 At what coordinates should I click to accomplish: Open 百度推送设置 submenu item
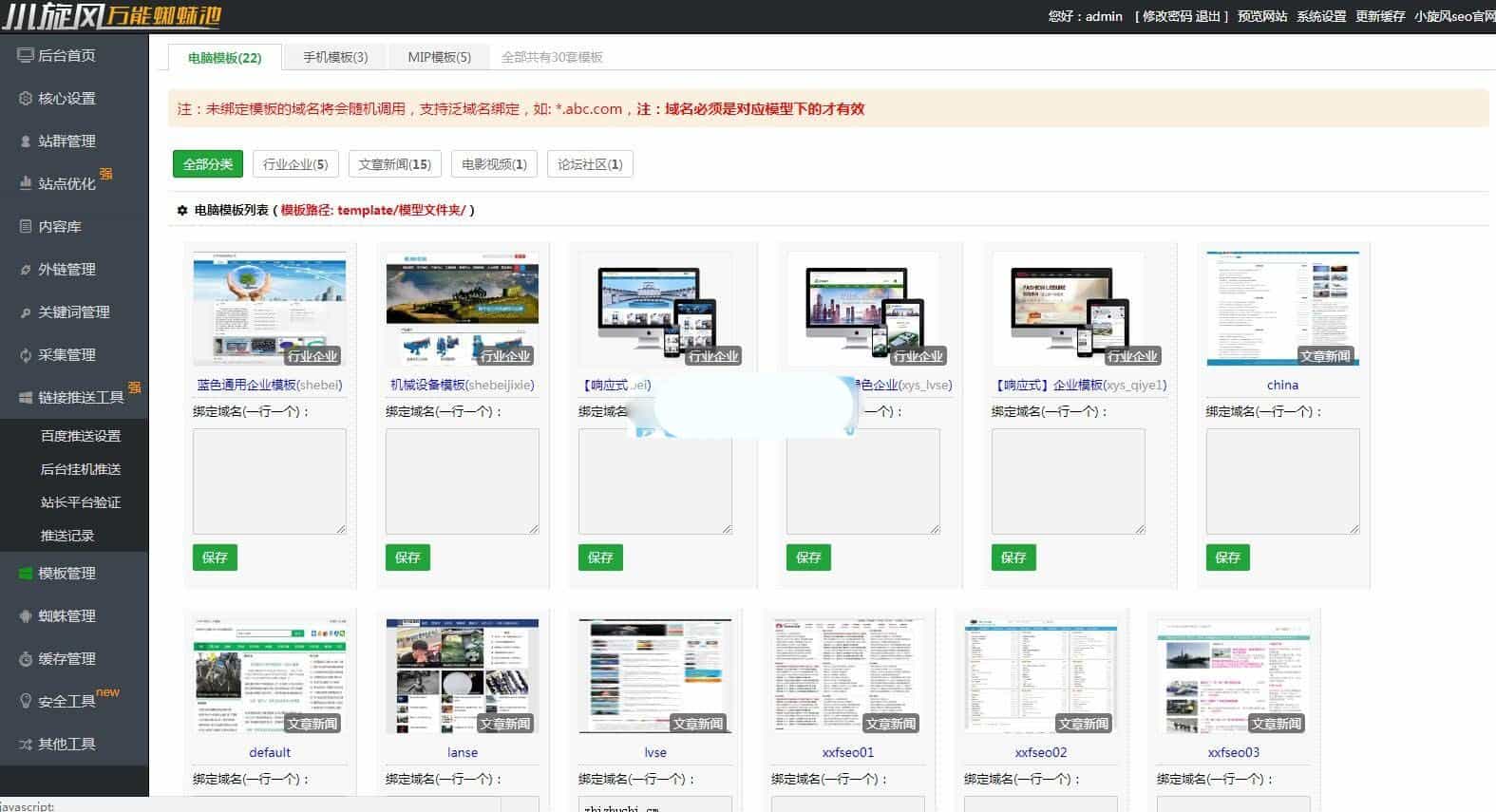pyautogui.click(x=81, y=436)
